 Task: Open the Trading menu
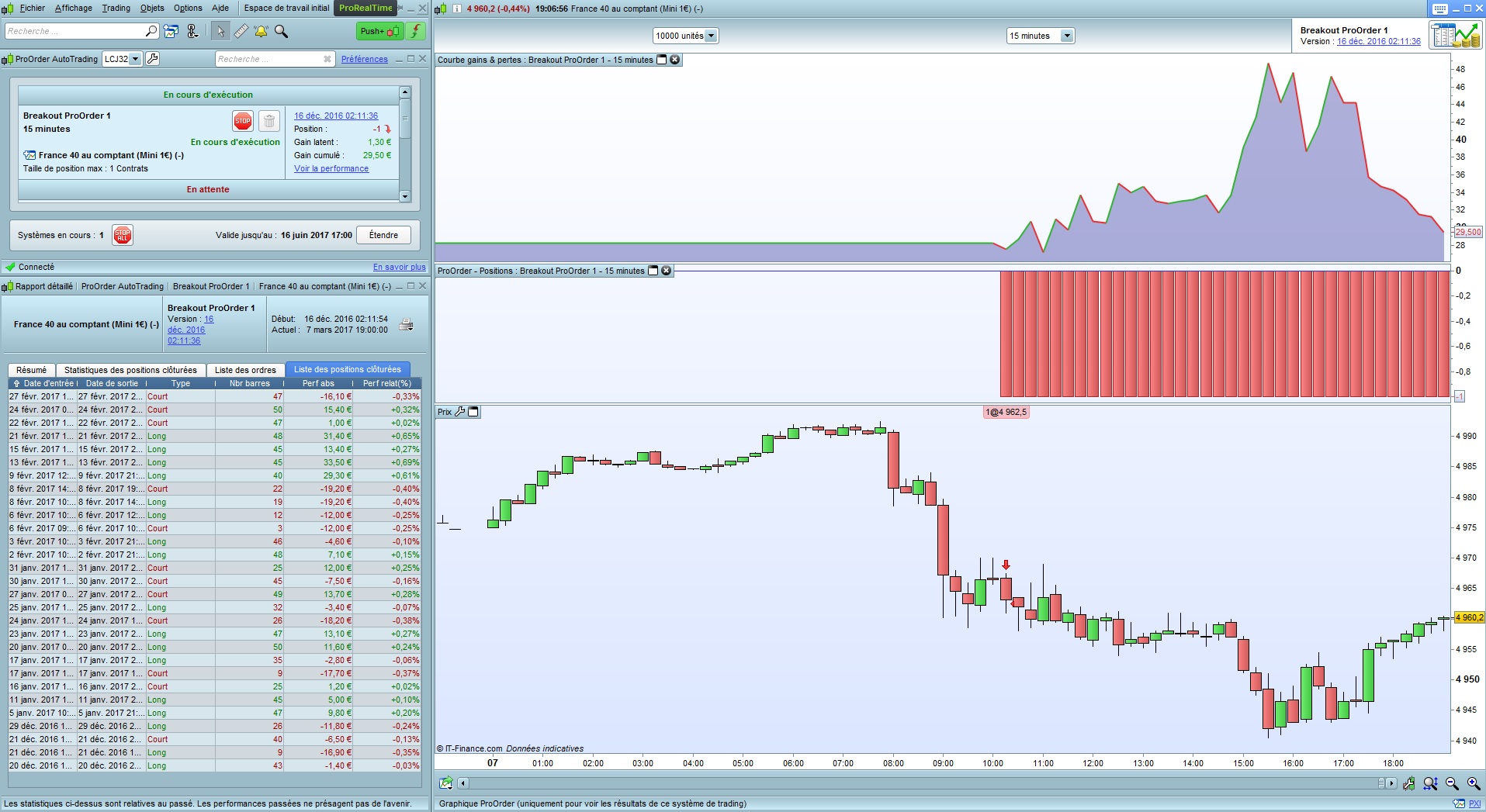[116, 8]
